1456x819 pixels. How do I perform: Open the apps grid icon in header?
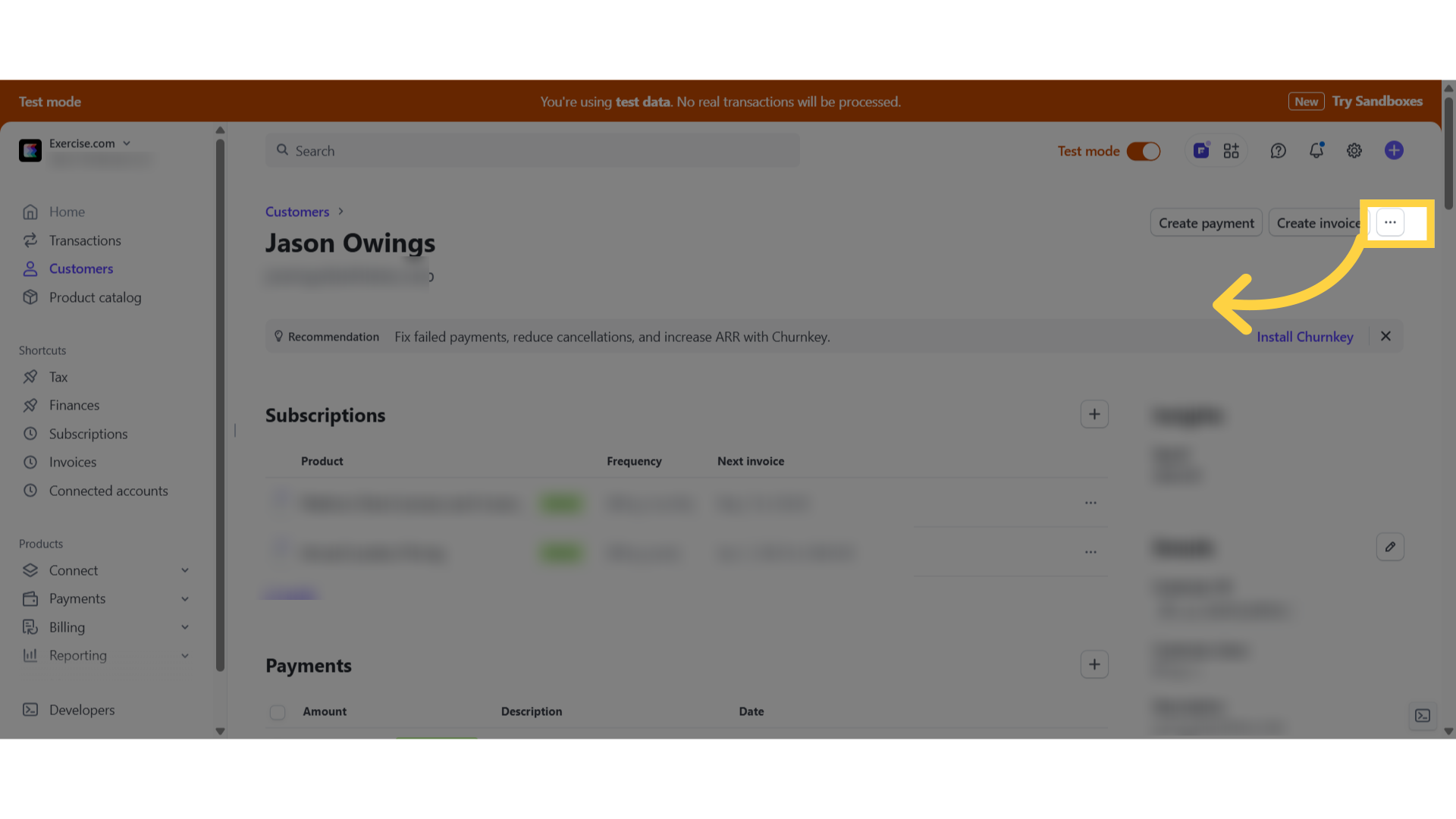pyautogui.click(x=1231, y=151)
